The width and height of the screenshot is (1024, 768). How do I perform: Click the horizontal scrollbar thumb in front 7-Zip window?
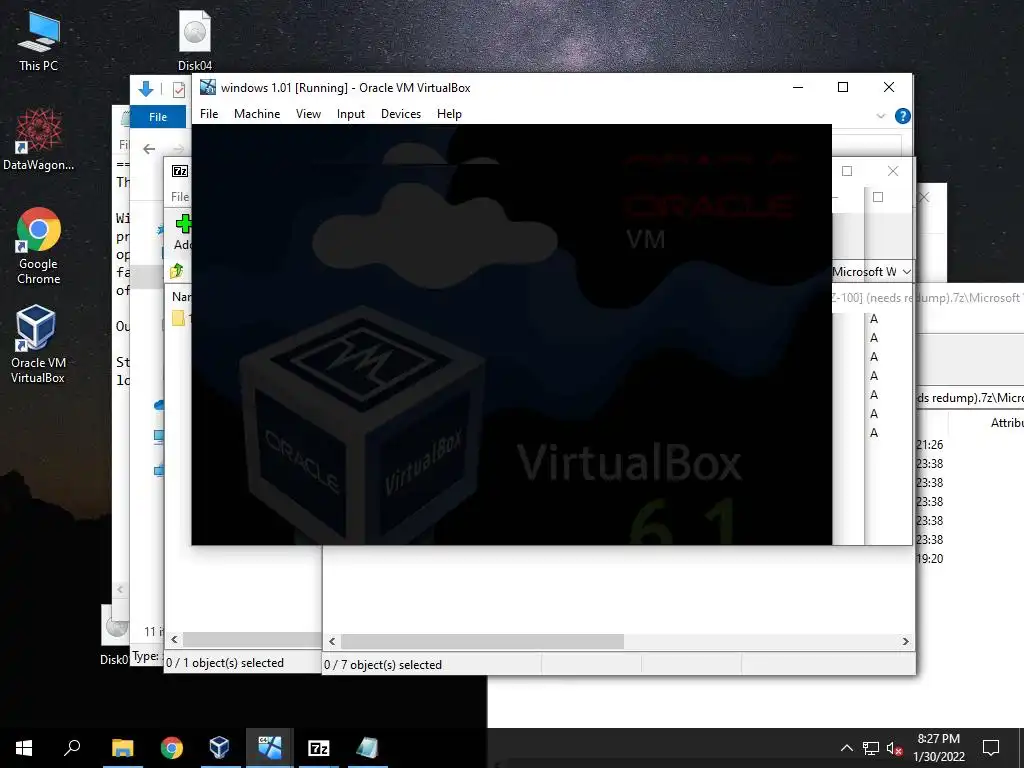pos(482,641)
